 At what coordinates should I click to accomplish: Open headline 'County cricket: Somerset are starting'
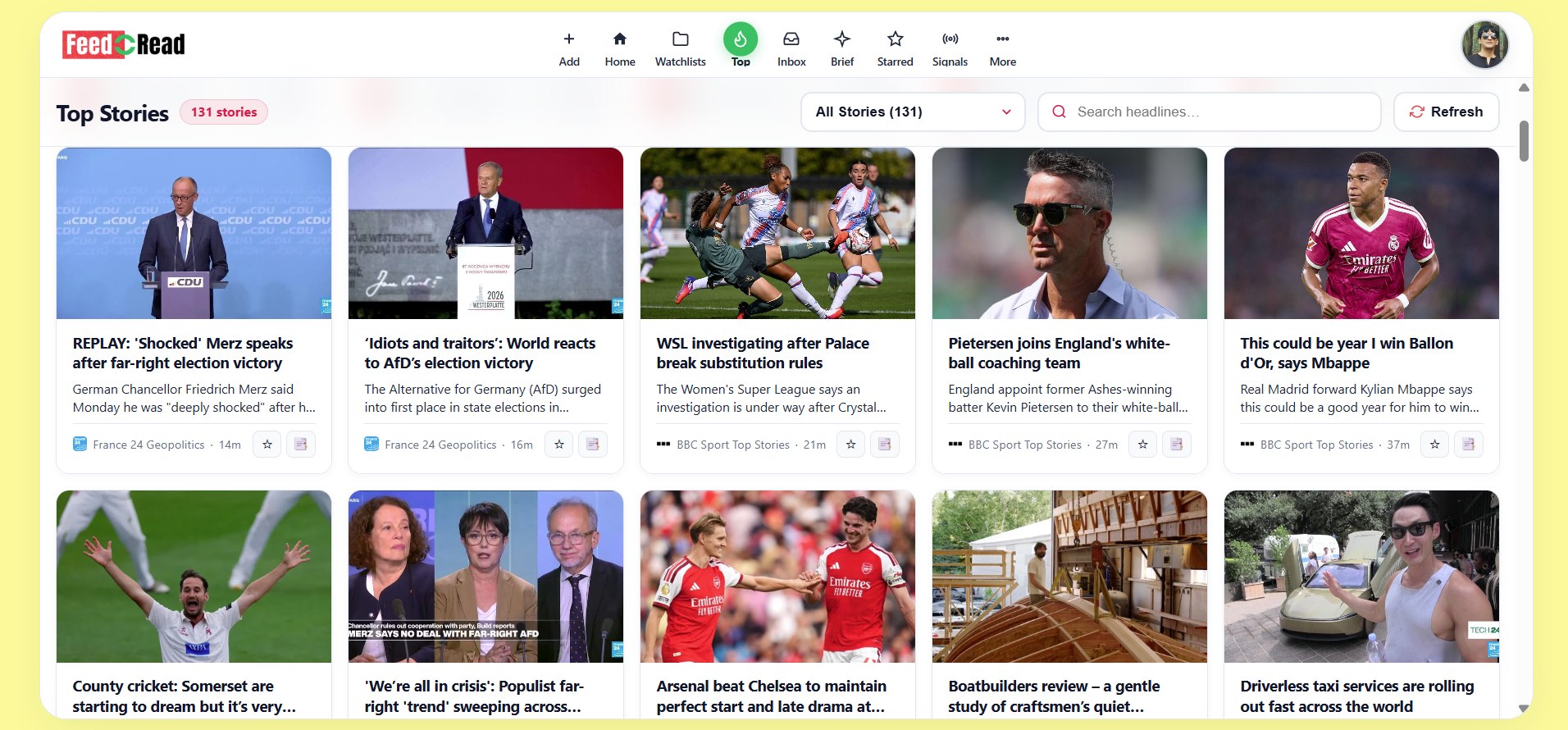184,696
